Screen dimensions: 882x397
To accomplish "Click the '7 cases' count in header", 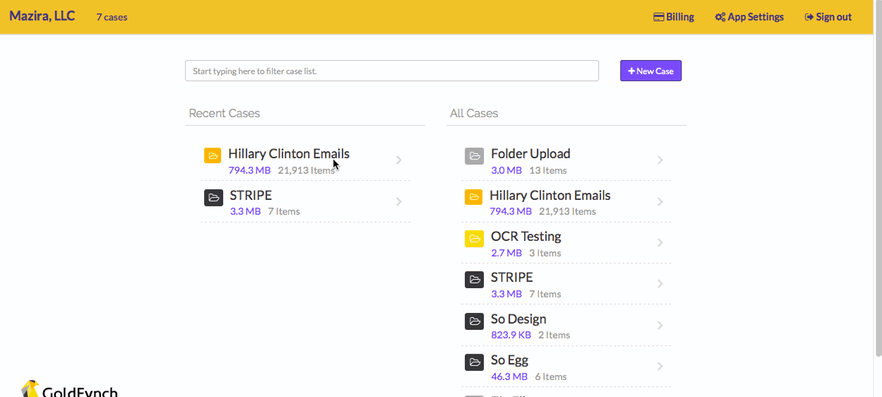I will click(111, 17).
